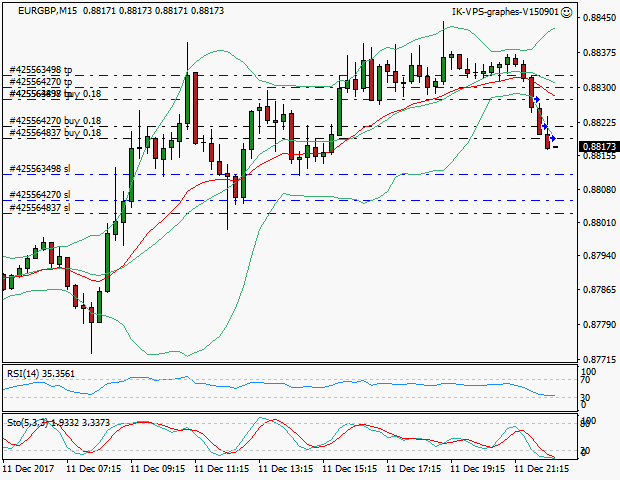Image resolution: width=620 pixels, height=480 pixels.
Task: Click the blue buy arrow near 0.88300
Action: (x=537, y=99)
